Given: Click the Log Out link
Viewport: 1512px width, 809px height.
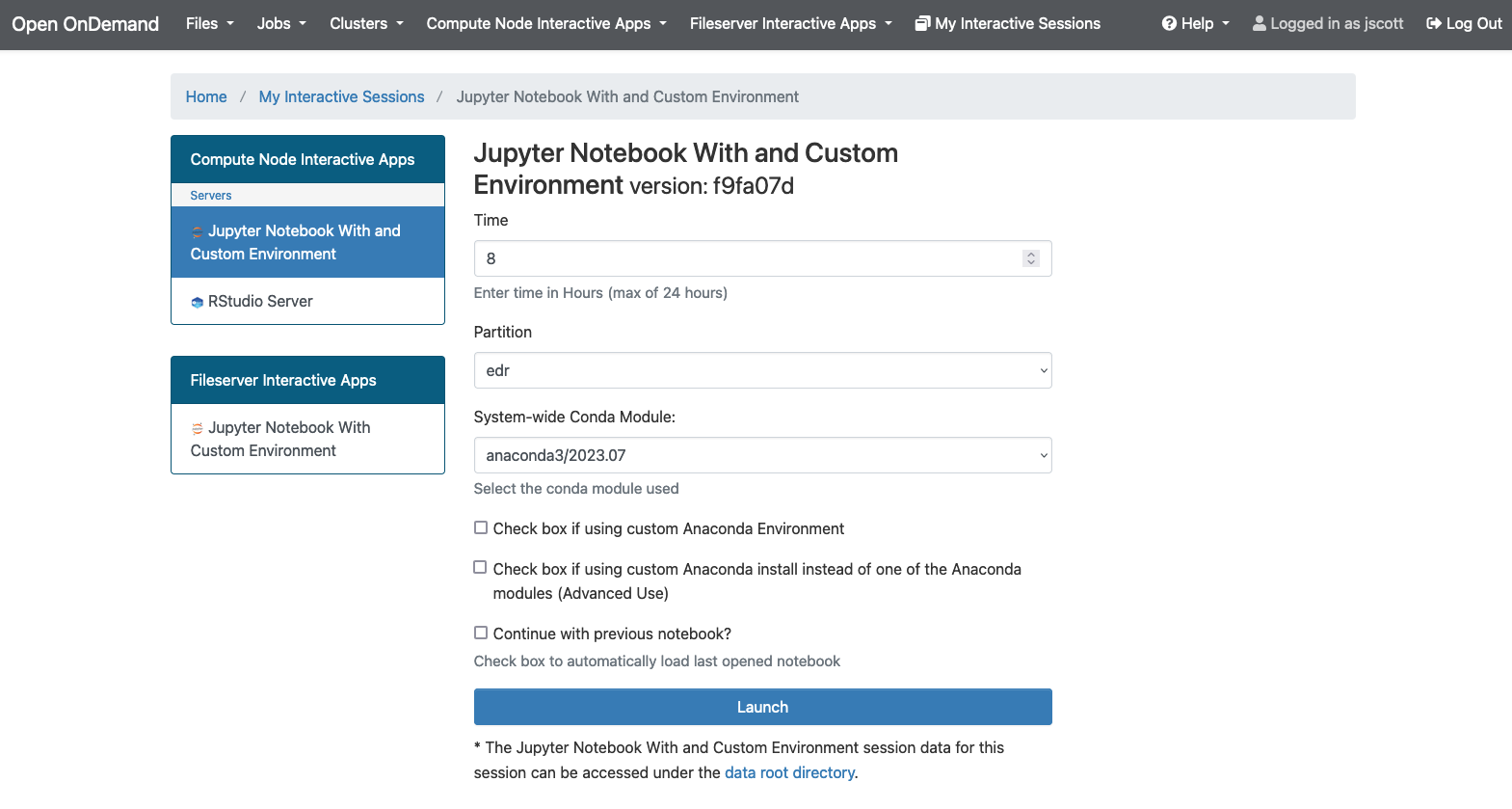Looking at the screenshot, I should (1464, 23).
